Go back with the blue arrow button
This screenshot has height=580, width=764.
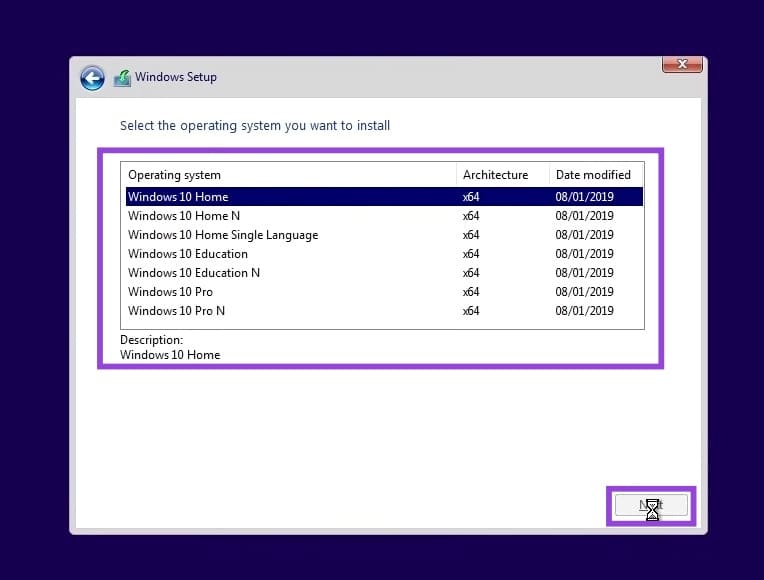[x=92, y=78]
